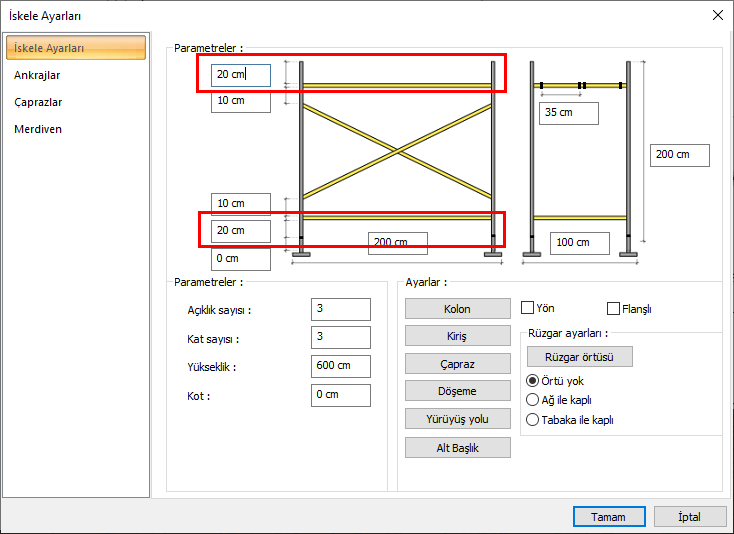Select İskele Ayarları in the sidebar
The width and height of the screenshot is (734, 534).
[76, 48]
